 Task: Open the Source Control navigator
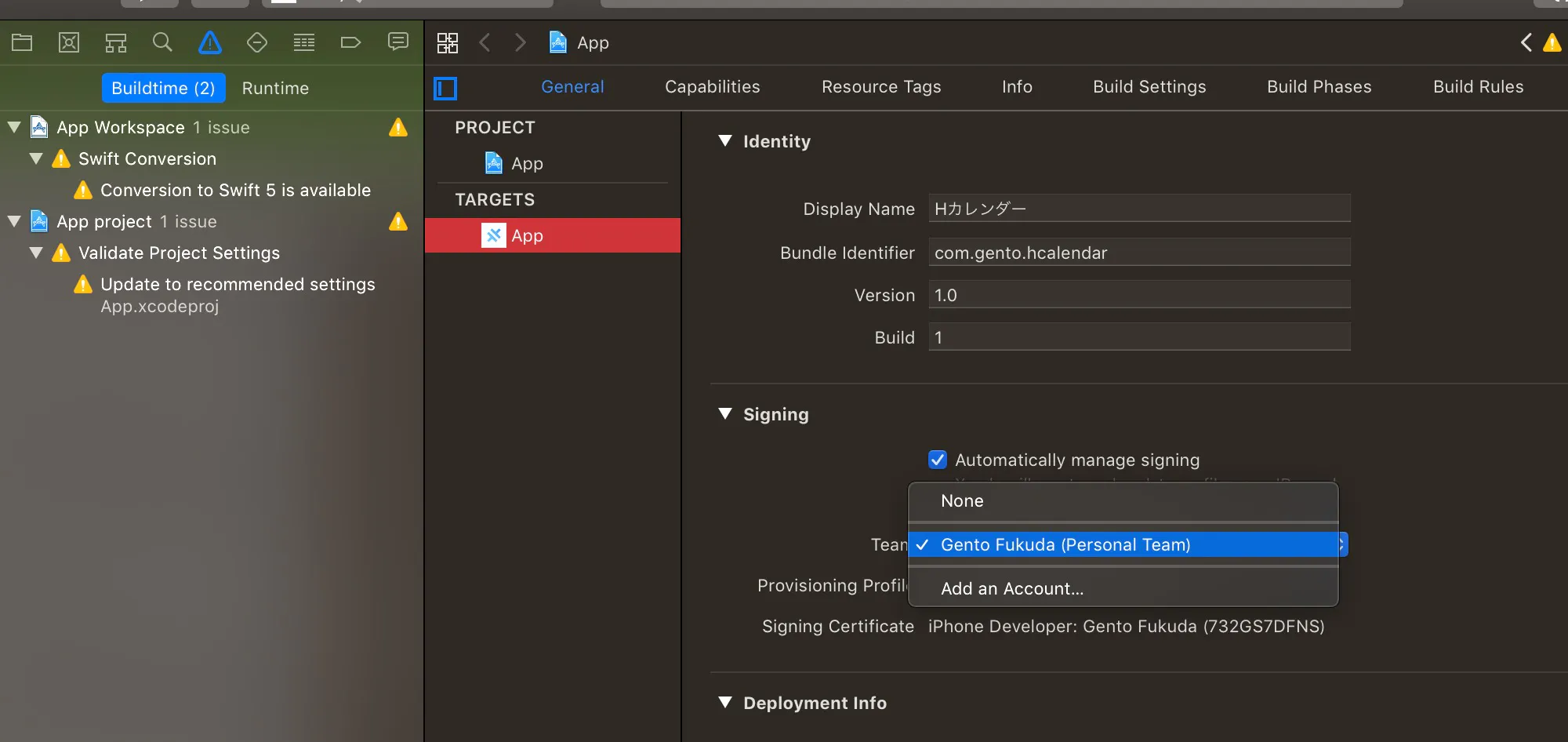(x=69, y=42)
